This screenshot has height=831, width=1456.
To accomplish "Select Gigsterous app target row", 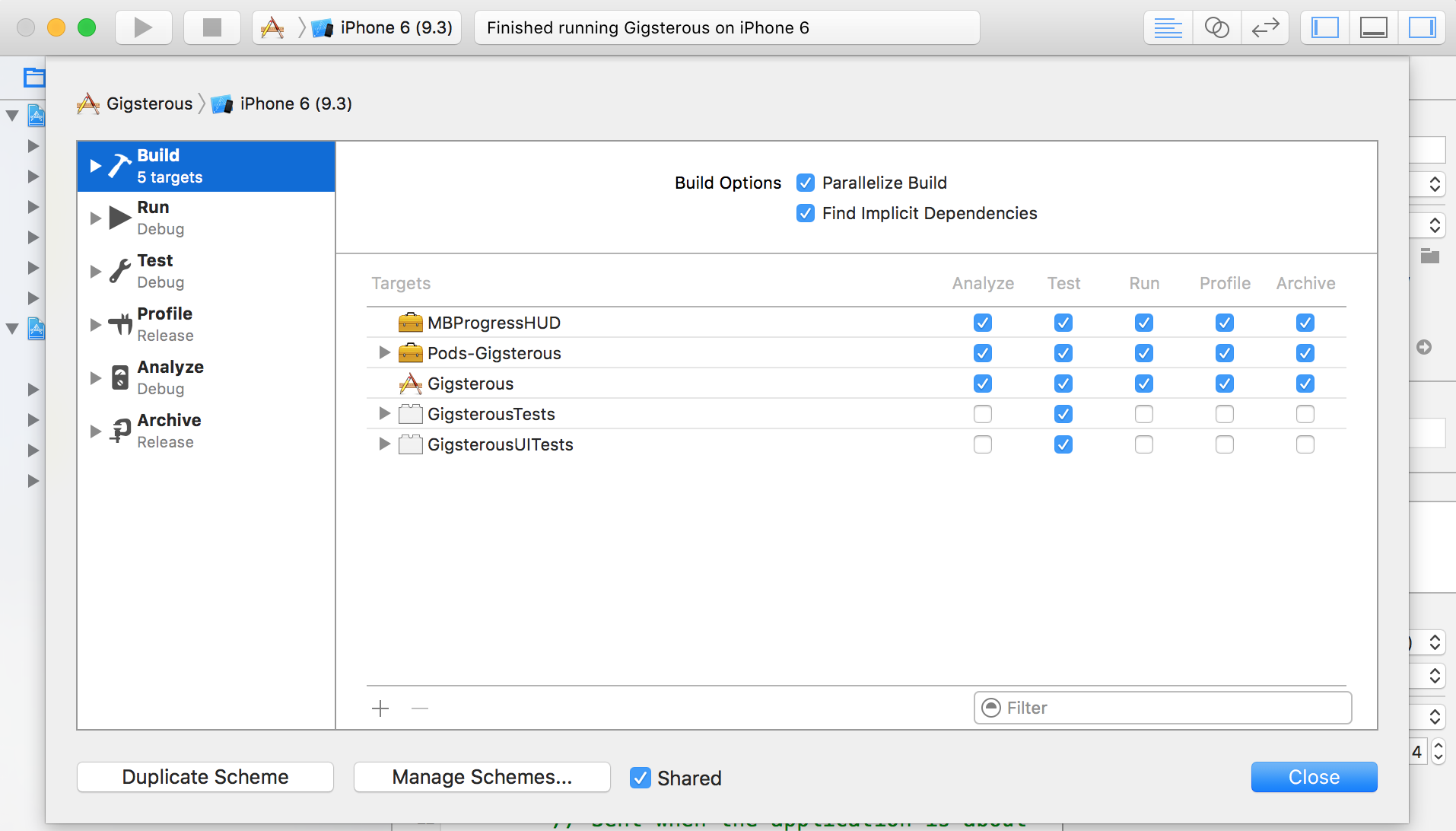I will click(857, 384).
